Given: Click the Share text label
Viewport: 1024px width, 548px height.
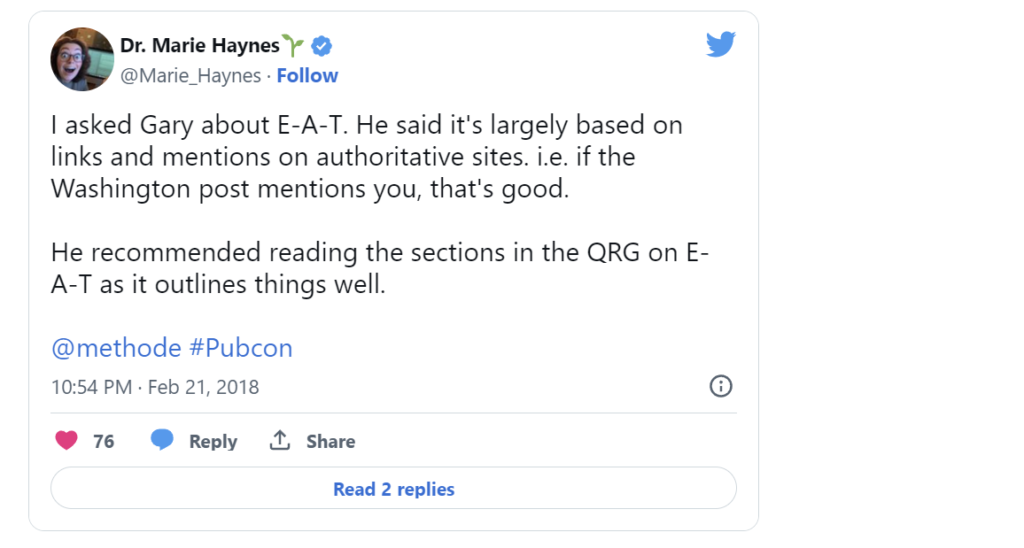Looking at the screenshot, I should 330,442.
